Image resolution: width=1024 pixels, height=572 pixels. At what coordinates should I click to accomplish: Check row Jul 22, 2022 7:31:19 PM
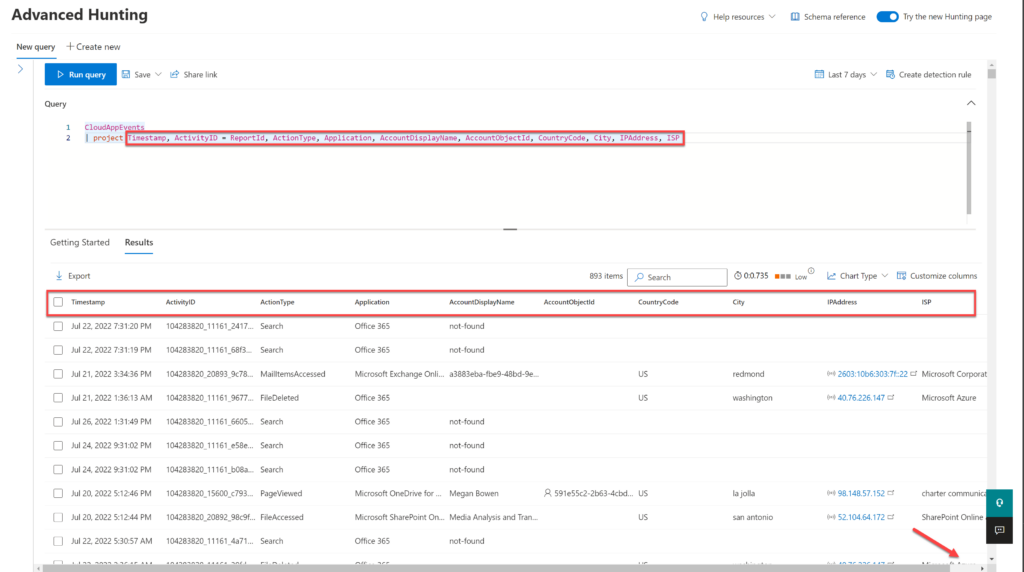[x=58, y=350]
